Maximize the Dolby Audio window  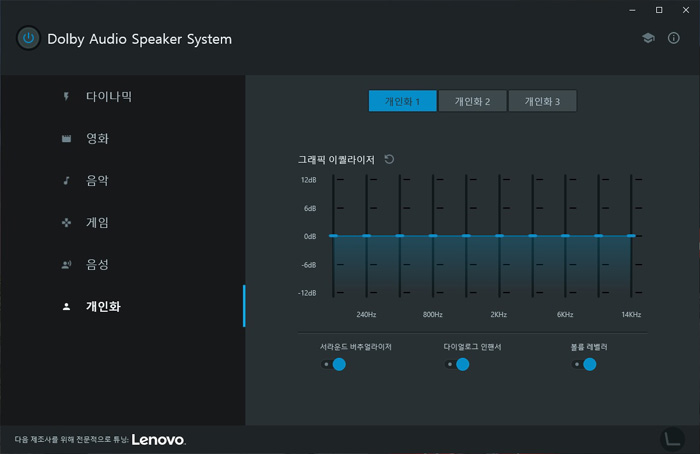(x=659, y=10)
